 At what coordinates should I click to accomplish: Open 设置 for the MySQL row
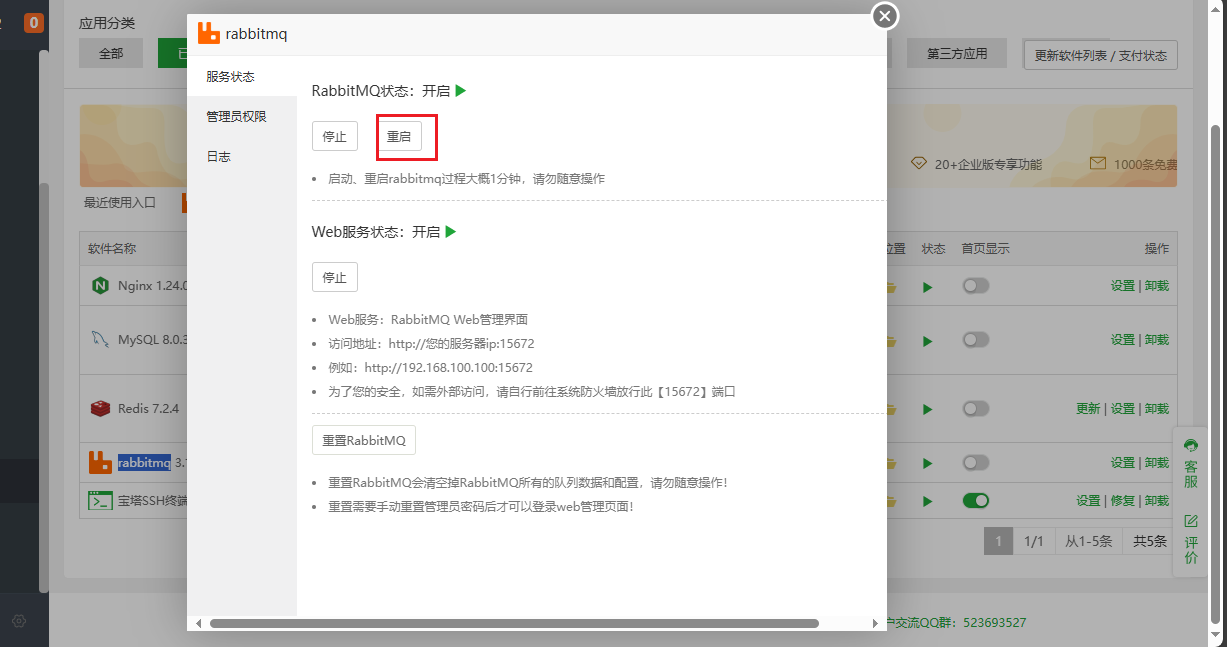tap(1122, 340)
